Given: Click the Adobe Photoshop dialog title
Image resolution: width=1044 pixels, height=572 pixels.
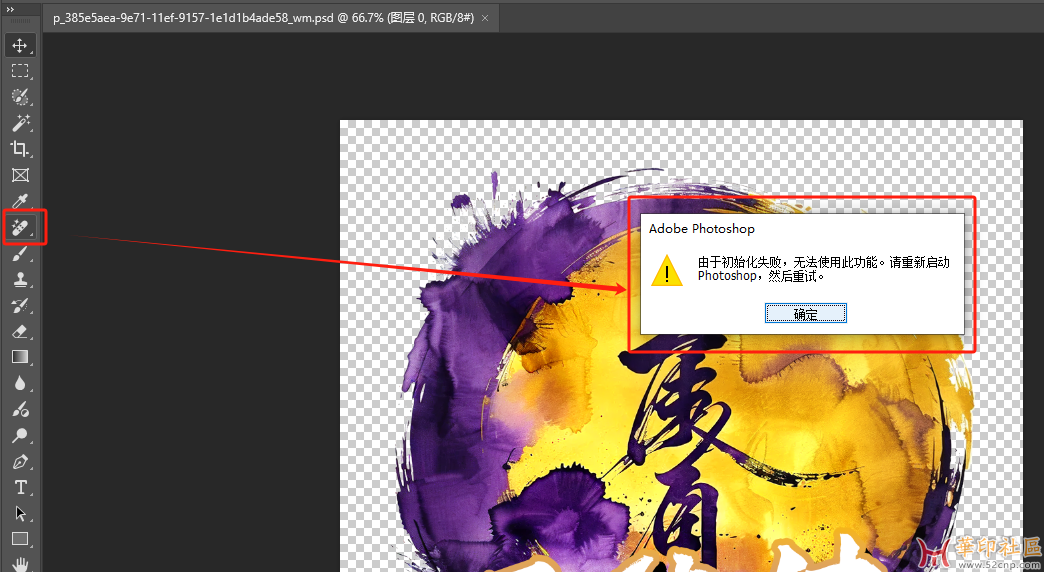Looking at the screenshot, I should pyautogui.click(x=702, y=228).
